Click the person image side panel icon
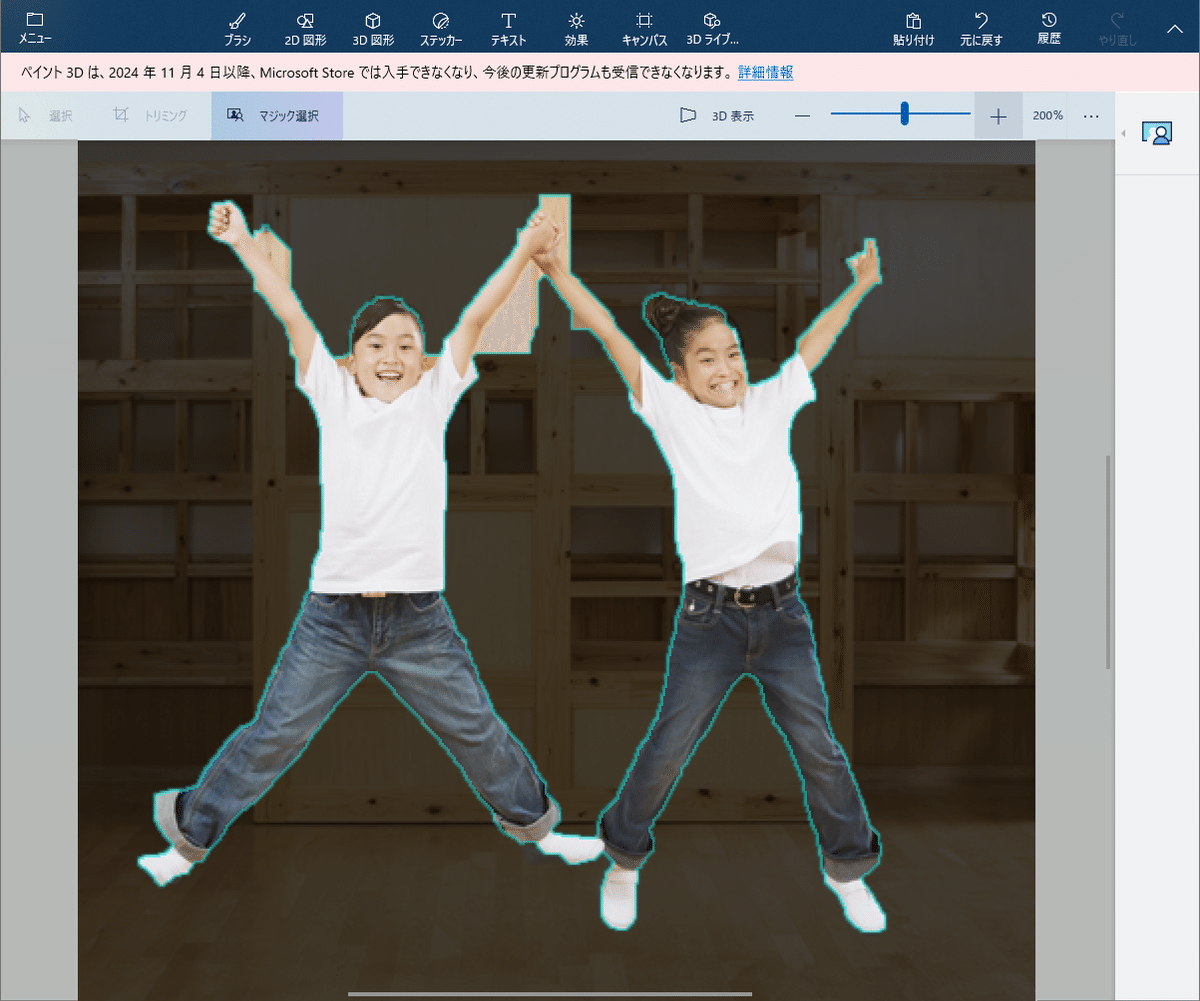The image size is (1200, 1001). tap(1159, 133)
